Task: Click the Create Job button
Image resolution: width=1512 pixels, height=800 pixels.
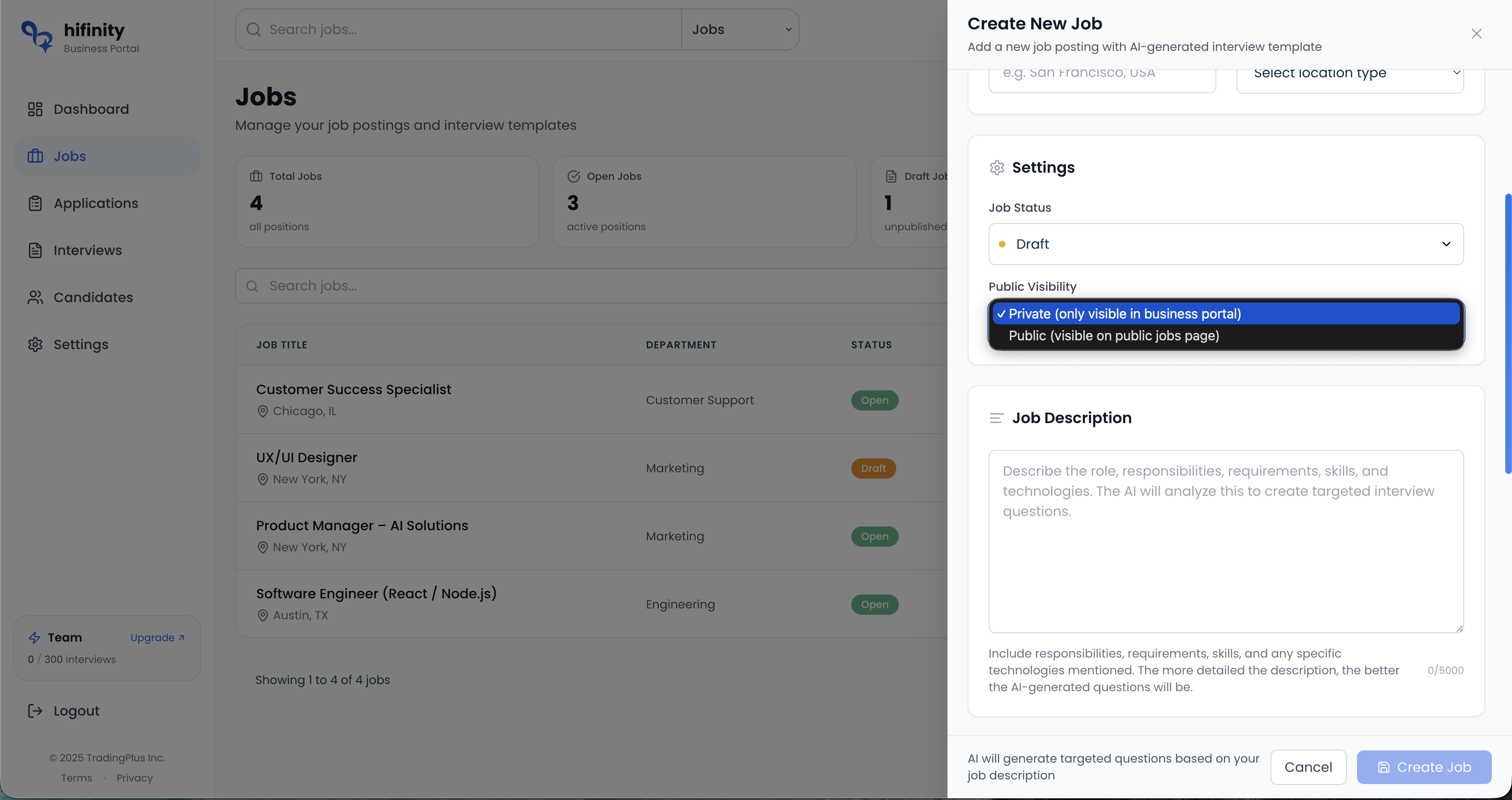Action: [1424, 766]
